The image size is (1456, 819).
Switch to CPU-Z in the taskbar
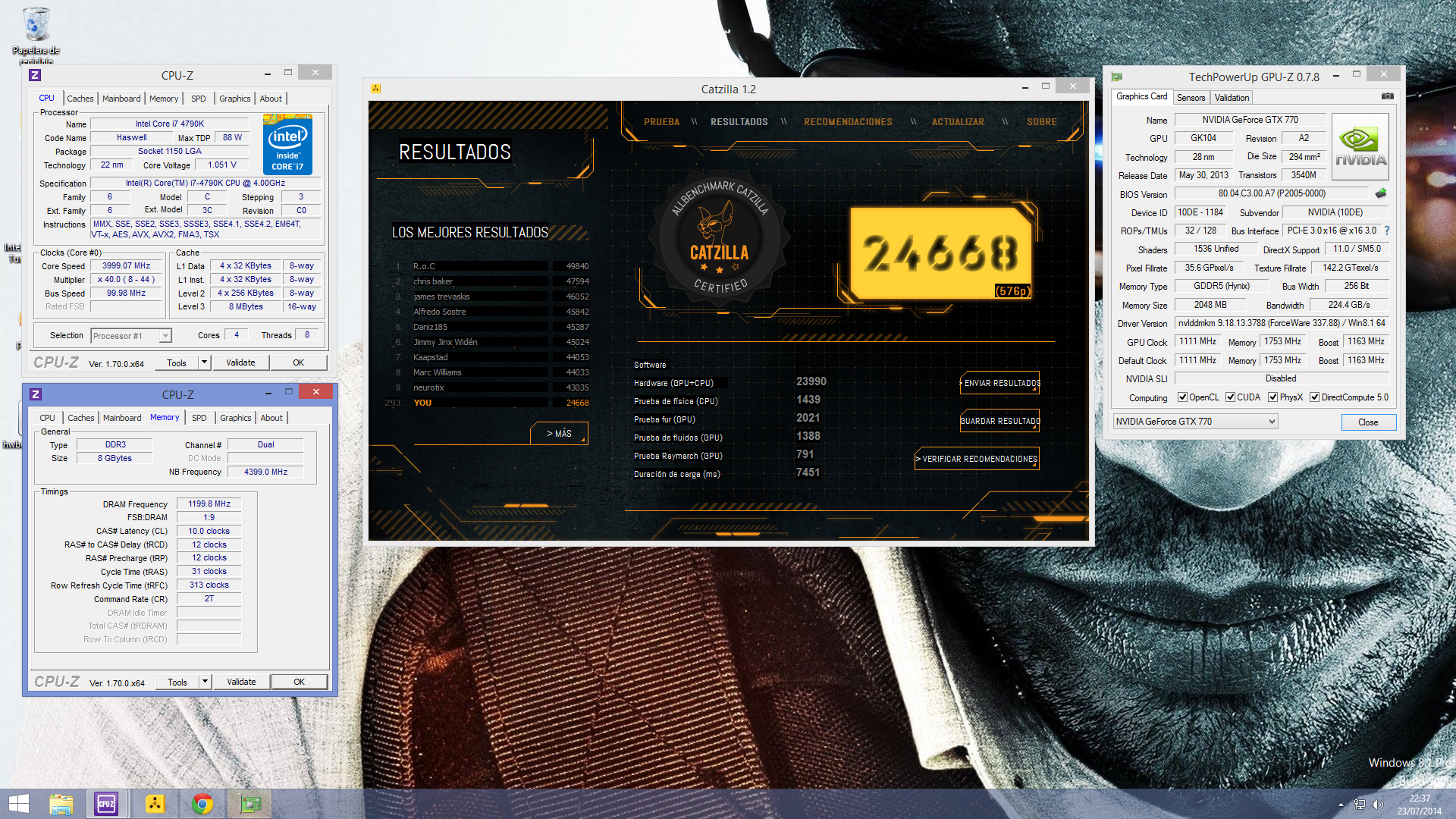[106, 804]
